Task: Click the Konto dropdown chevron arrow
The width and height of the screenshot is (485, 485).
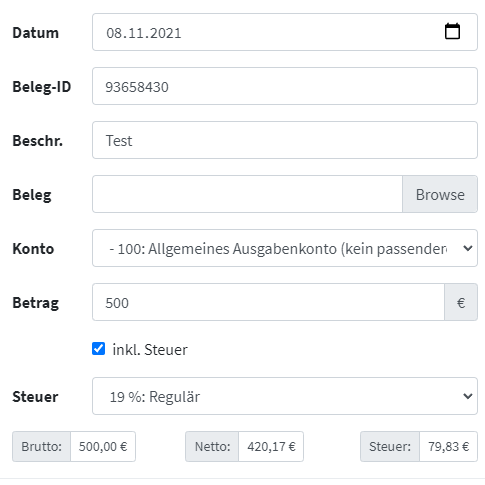Action: point(468,248)
